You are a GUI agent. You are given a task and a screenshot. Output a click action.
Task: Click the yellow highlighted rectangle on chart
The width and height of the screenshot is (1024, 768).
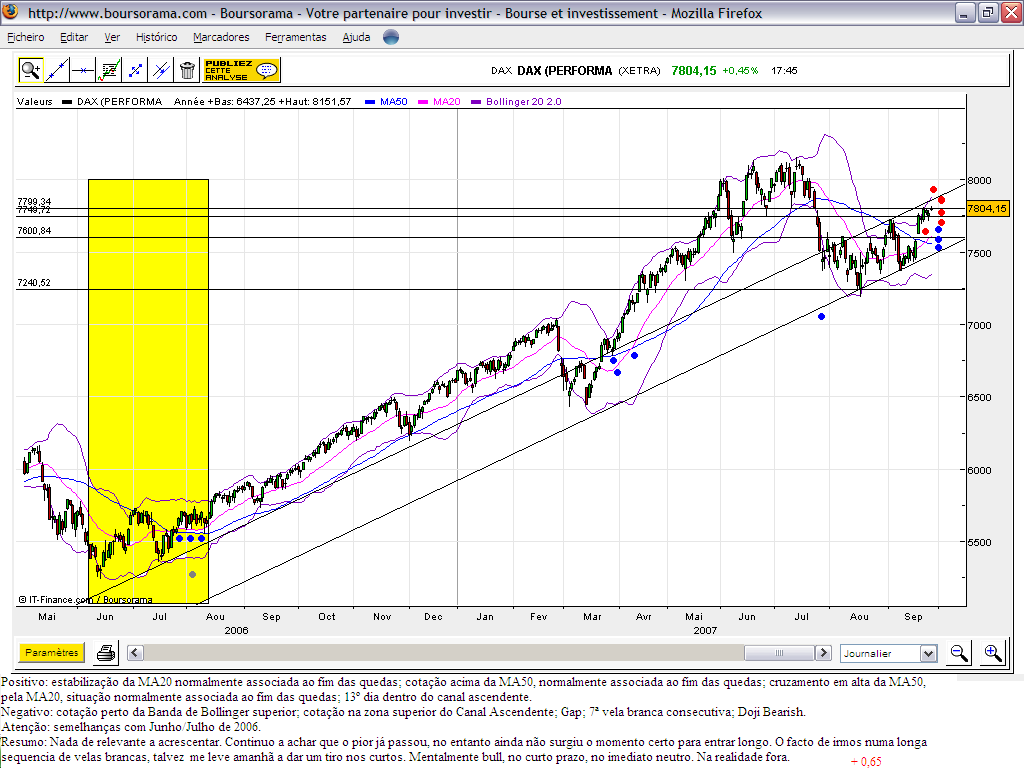[148, 391]
